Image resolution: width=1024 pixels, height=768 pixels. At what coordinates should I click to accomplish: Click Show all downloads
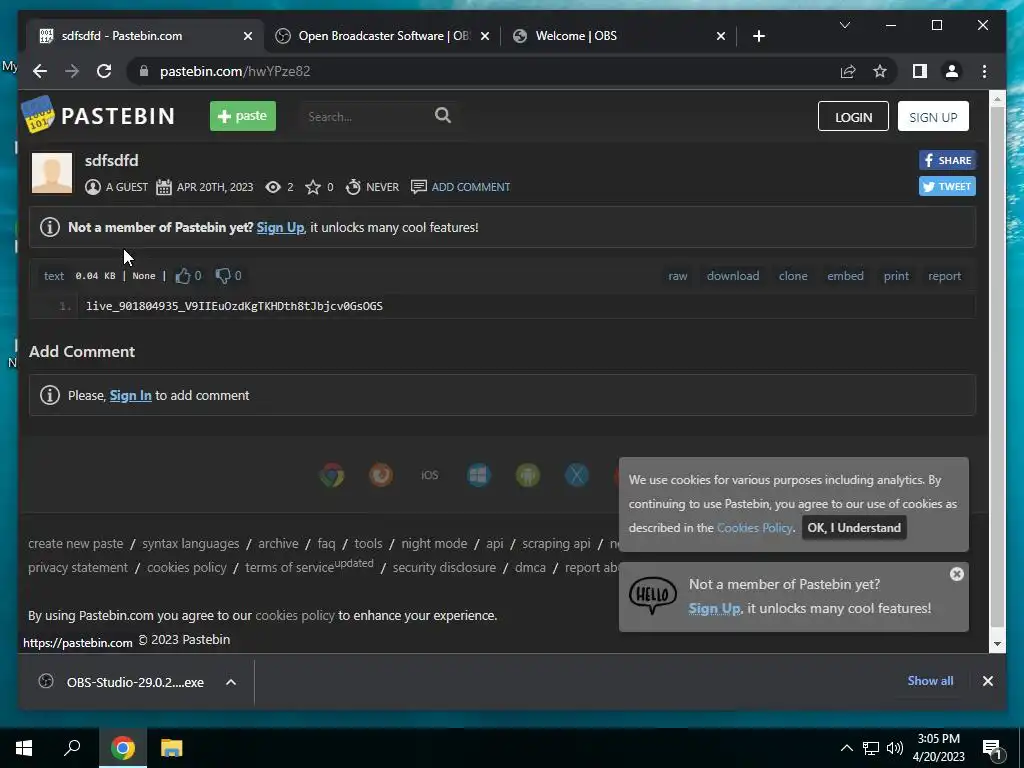930,680
